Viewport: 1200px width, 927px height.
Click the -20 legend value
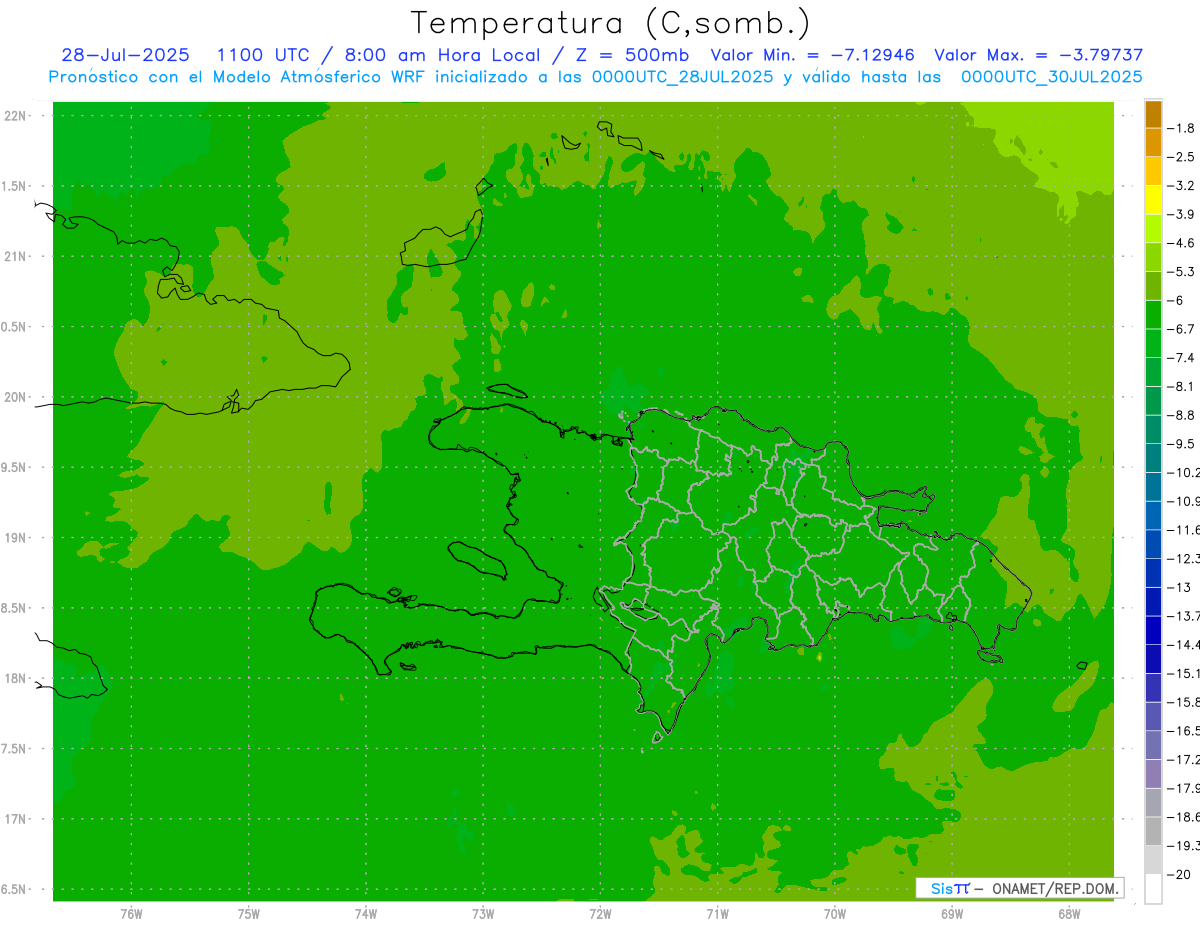click(x=1179, y=874)
